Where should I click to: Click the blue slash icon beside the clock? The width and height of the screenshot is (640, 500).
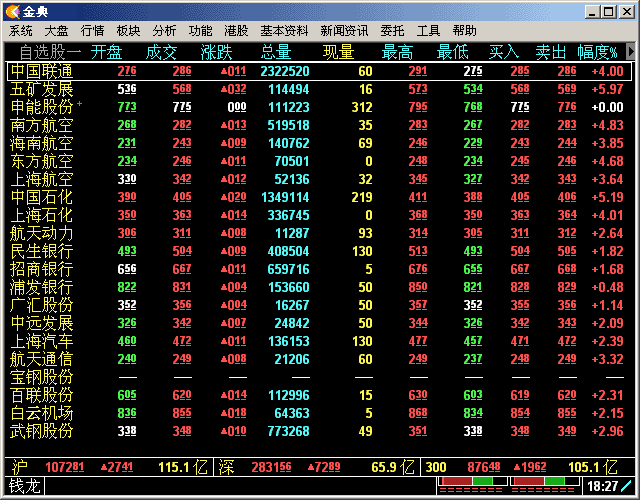pos(626,486)
